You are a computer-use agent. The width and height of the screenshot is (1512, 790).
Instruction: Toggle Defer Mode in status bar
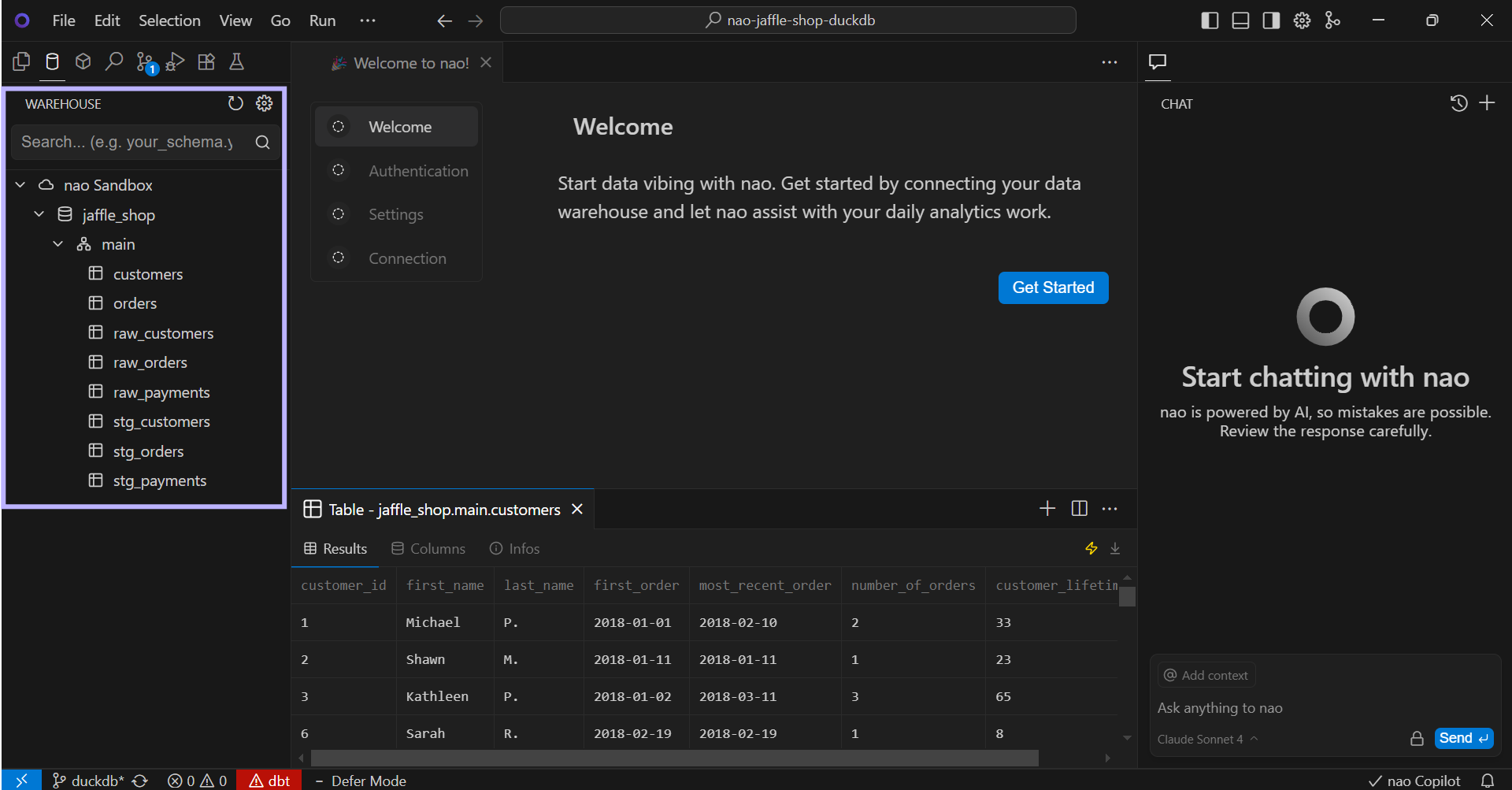tap(361, 781)
